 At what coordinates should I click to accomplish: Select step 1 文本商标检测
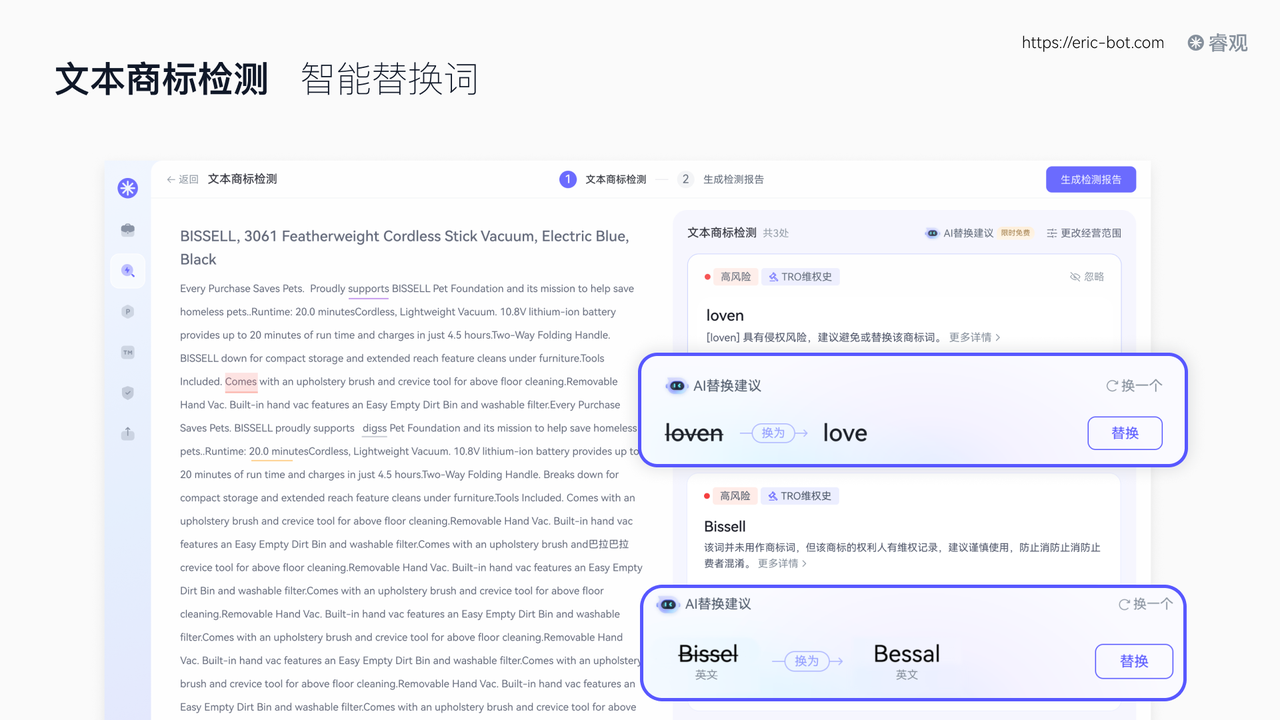[603, 180]
